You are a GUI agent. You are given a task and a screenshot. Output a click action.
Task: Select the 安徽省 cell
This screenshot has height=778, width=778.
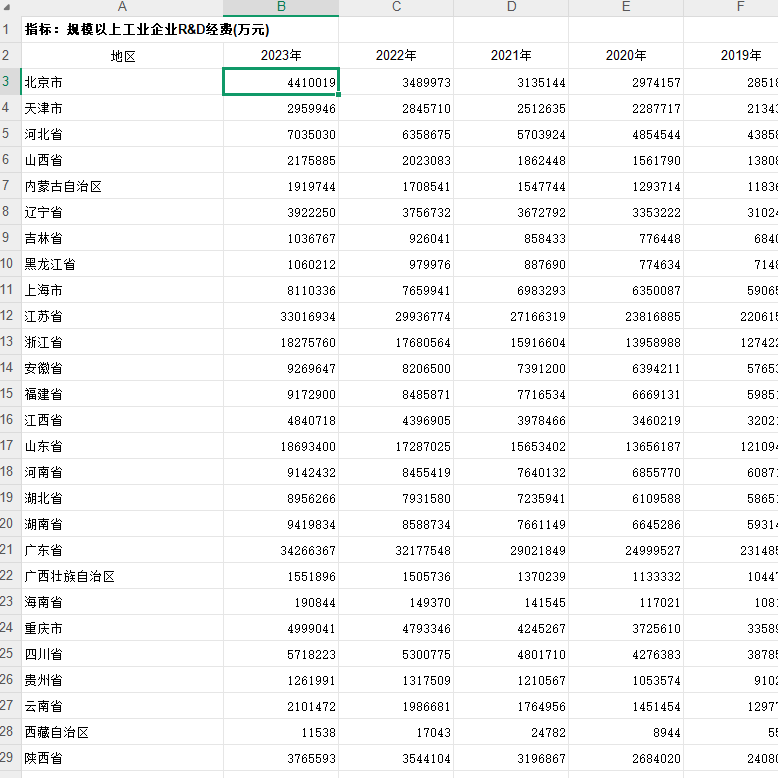123,368
